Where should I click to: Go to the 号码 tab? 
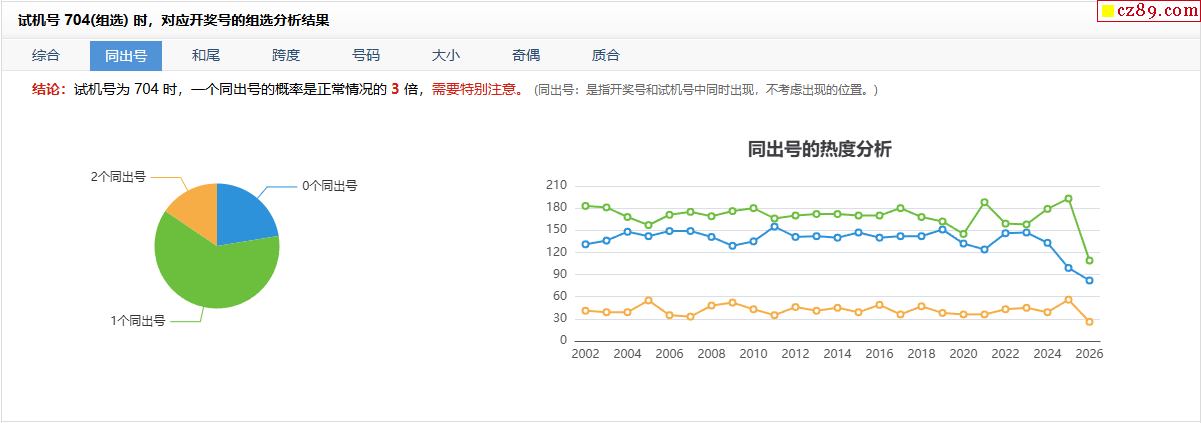(x=366, y=56)
